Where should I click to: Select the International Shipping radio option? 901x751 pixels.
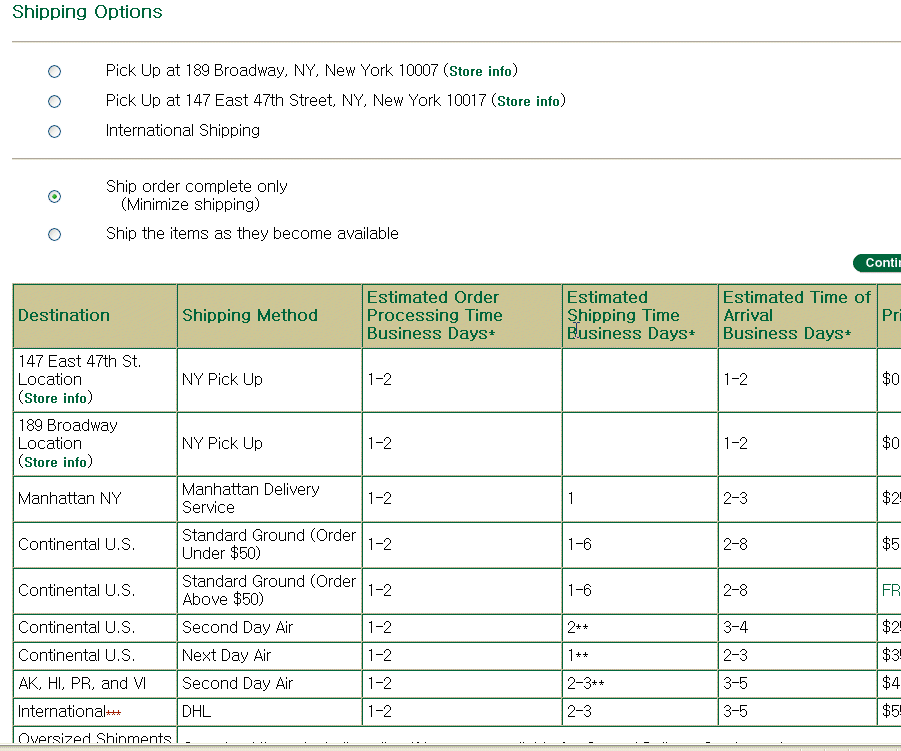point(55,131)
